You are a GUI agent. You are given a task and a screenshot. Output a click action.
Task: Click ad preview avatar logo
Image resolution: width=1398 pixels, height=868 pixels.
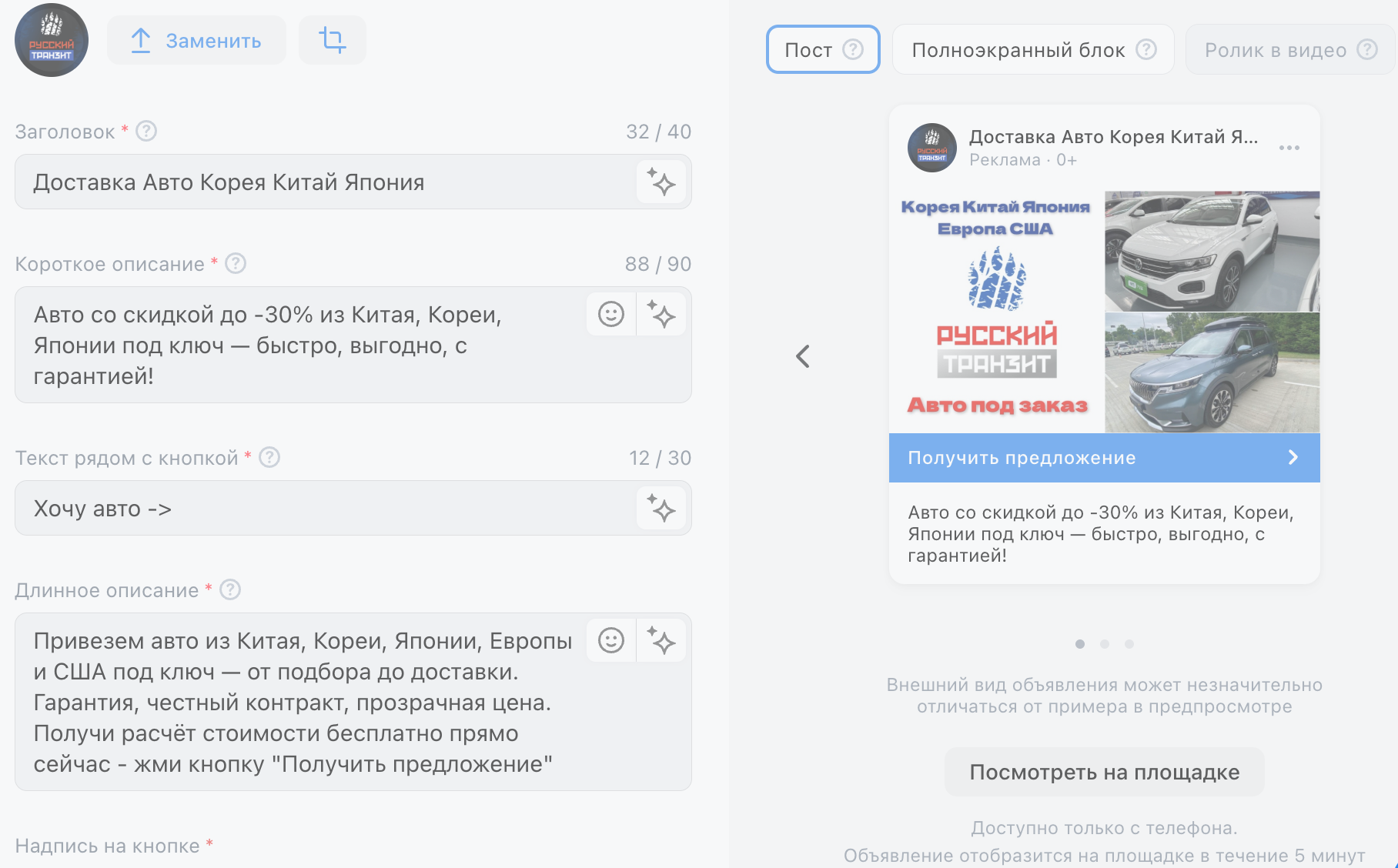point(932,148)
